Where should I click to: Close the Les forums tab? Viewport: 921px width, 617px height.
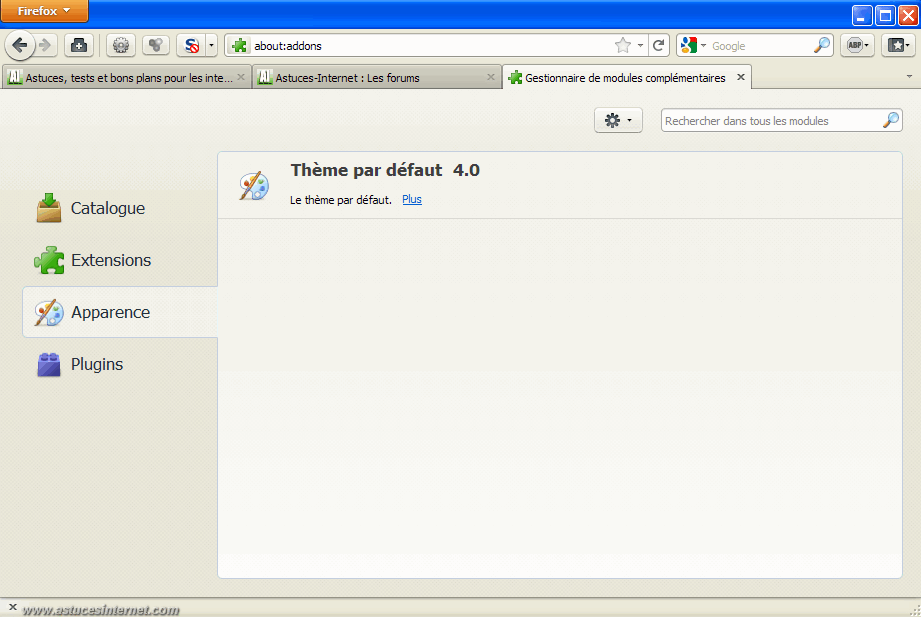tap(490, 77)
